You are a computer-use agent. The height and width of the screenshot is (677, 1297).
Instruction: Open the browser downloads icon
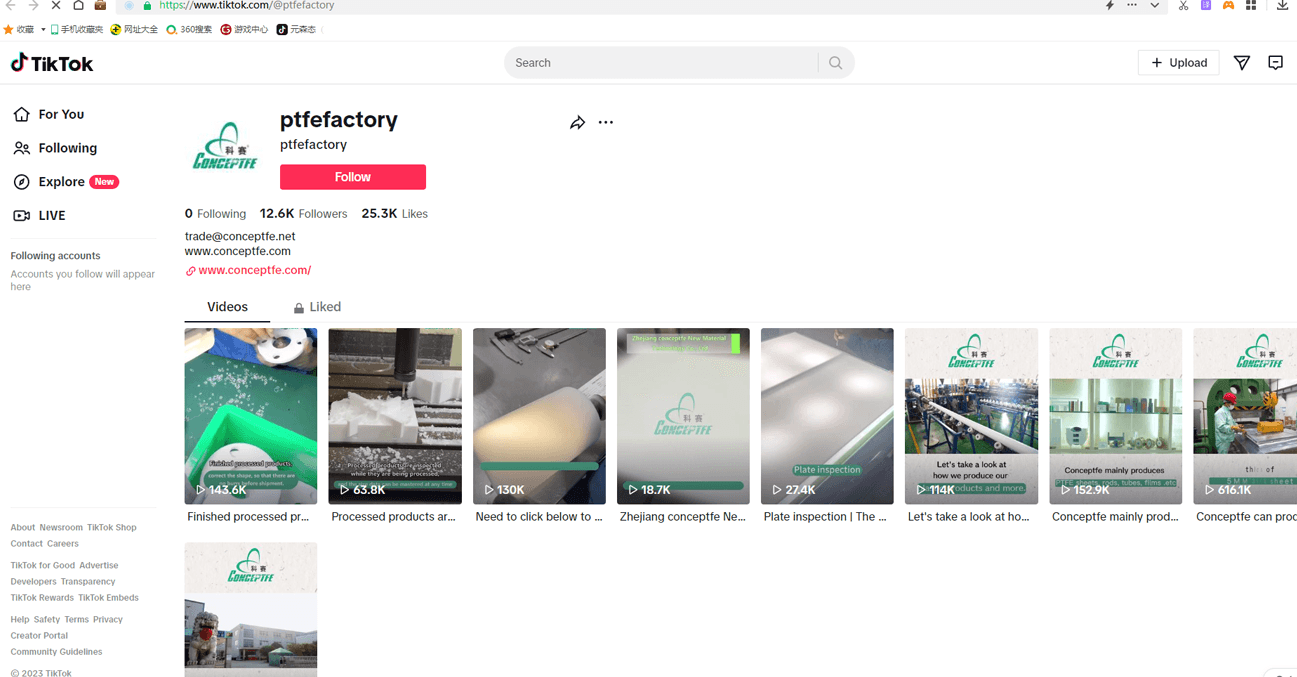coord(1282,5)
